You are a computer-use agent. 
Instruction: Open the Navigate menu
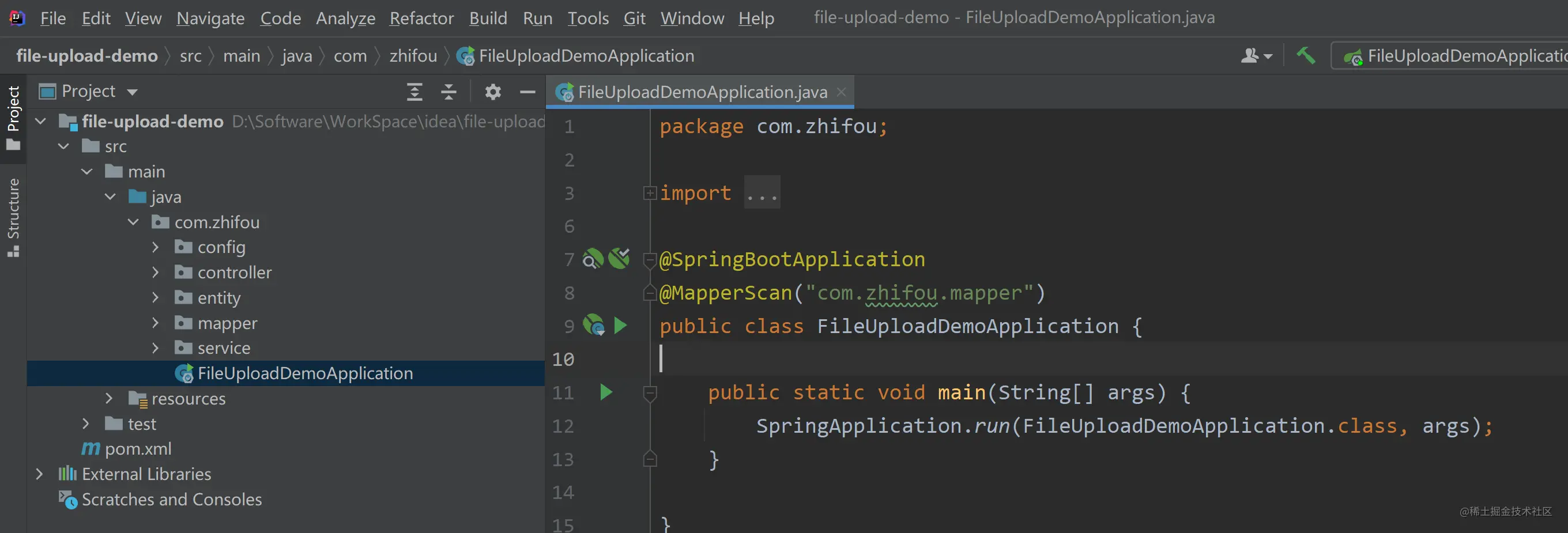210,18
